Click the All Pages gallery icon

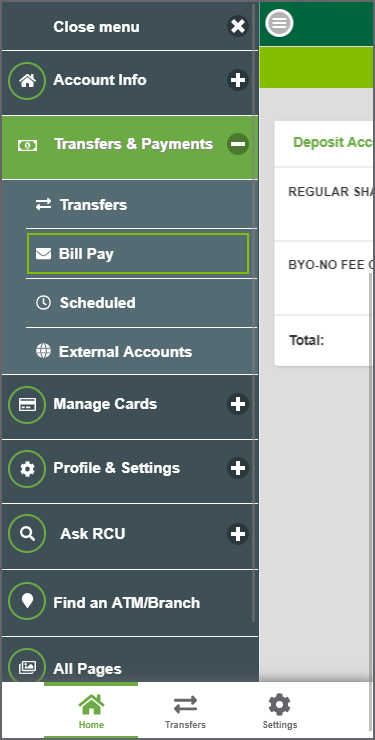point(27,666)
